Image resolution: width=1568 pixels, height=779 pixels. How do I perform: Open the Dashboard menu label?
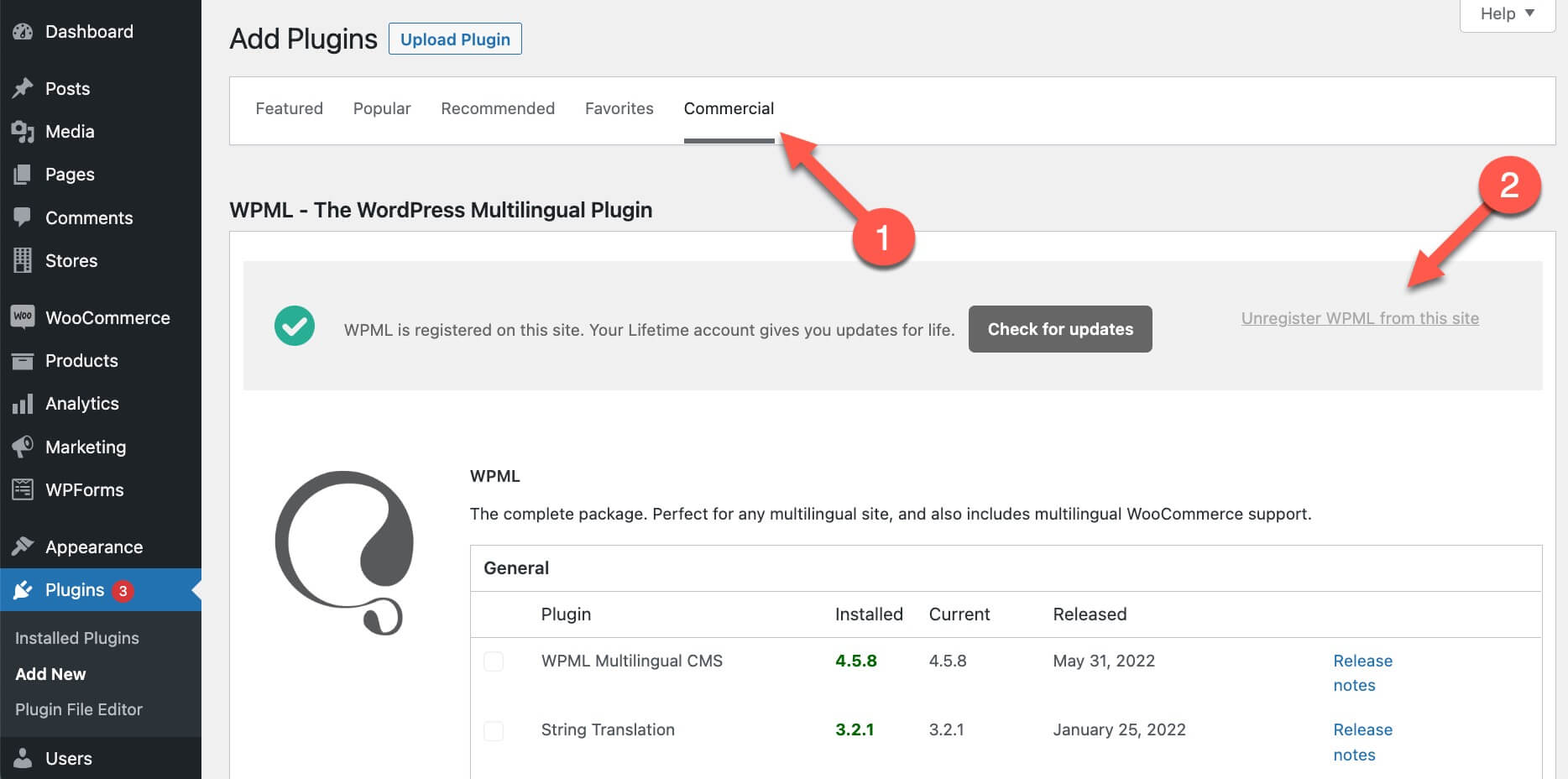[89, 32]
